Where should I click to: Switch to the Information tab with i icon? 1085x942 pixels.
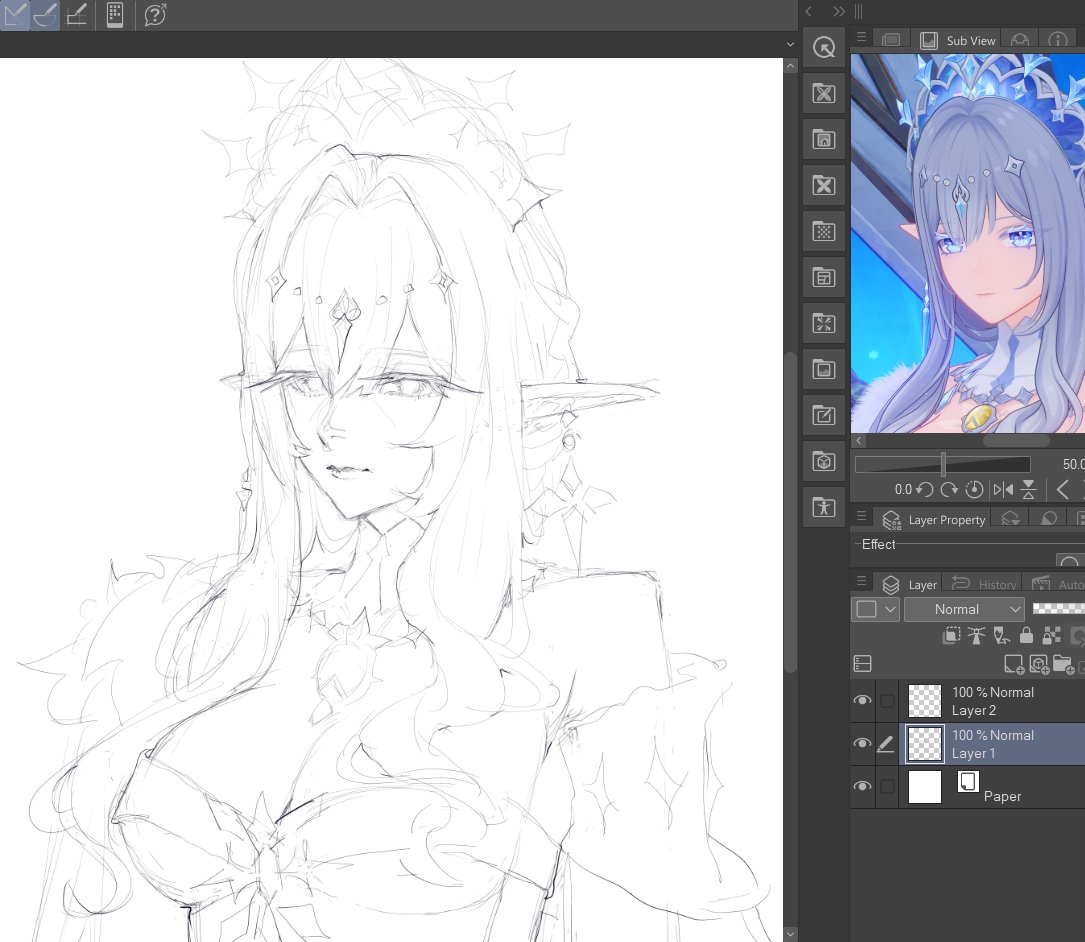1057,40
